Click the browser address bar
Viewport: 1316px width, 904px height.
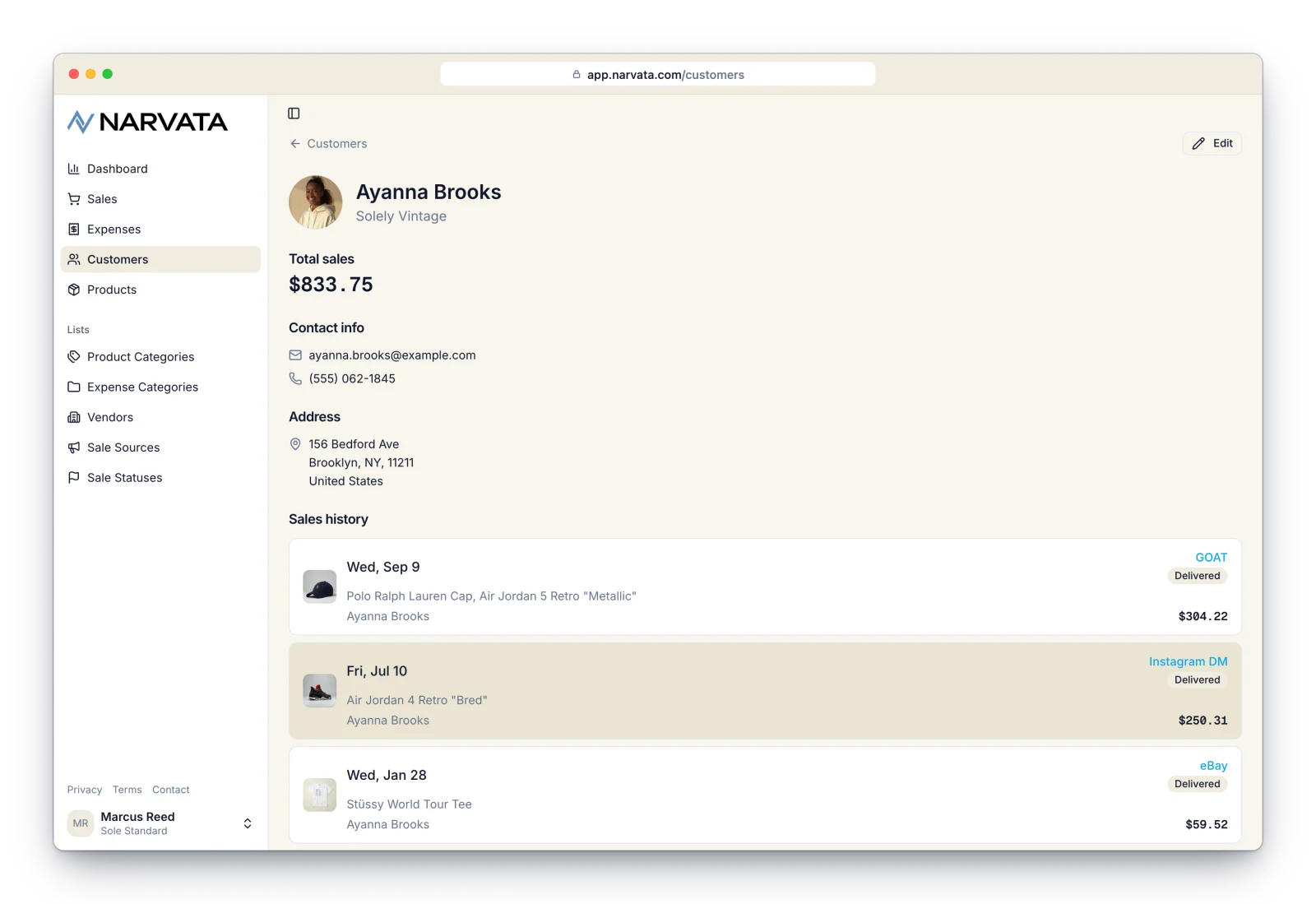click(x=658, y=74)
